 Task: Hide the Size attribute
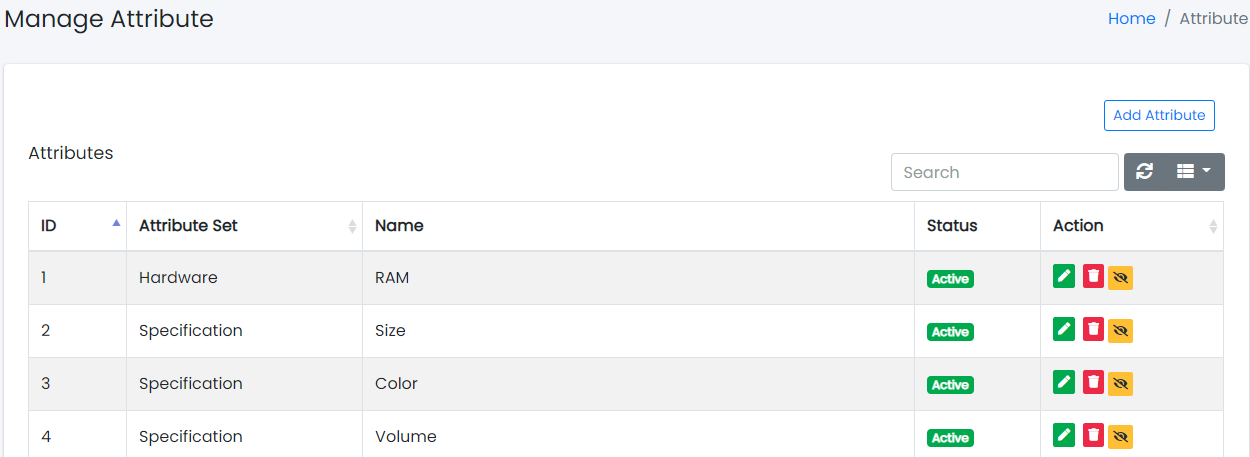pyautogui.click(x=1121, y=330)
